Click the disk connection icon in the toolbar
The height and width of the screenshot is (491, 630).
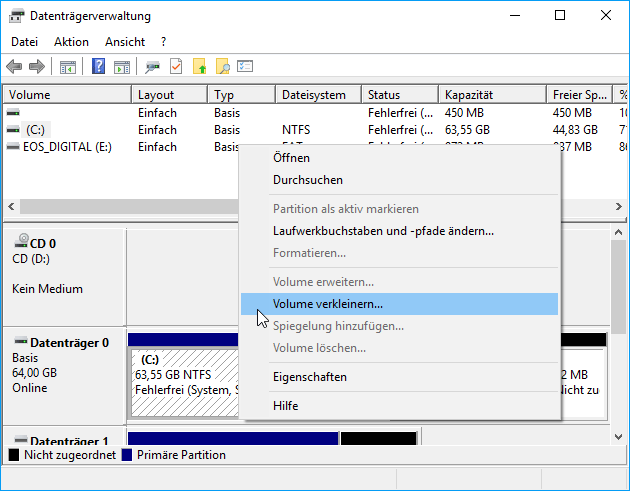pyautogui.click(x=153, y=67)
